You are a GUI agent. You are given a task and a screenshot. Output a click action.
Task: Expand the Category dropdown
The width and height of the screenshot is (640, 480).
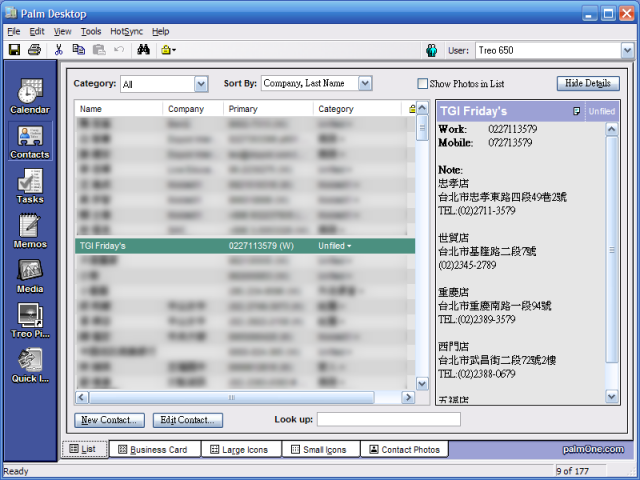click(x=200, y=84)
